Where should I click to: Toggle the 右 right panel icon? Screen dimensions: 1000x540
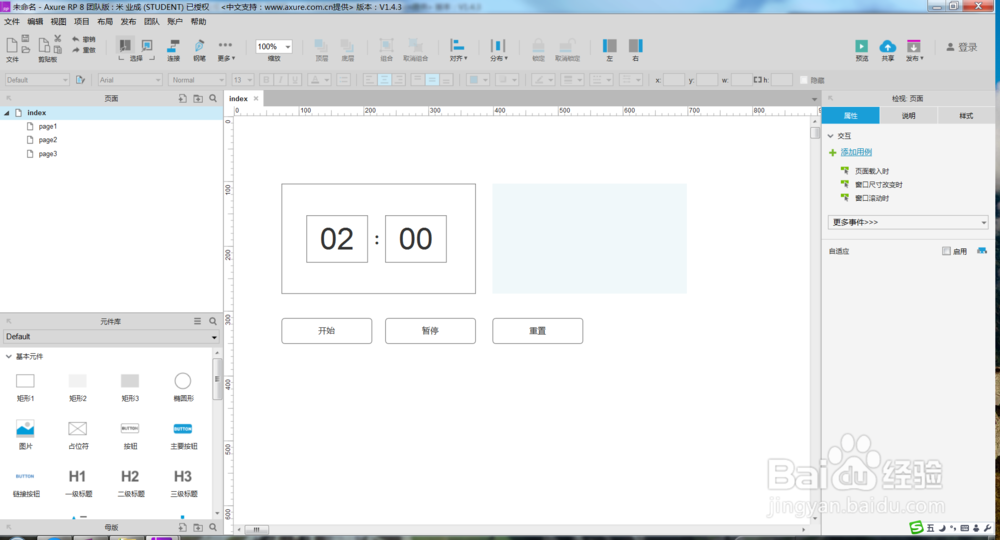click(x=635, y=45)
